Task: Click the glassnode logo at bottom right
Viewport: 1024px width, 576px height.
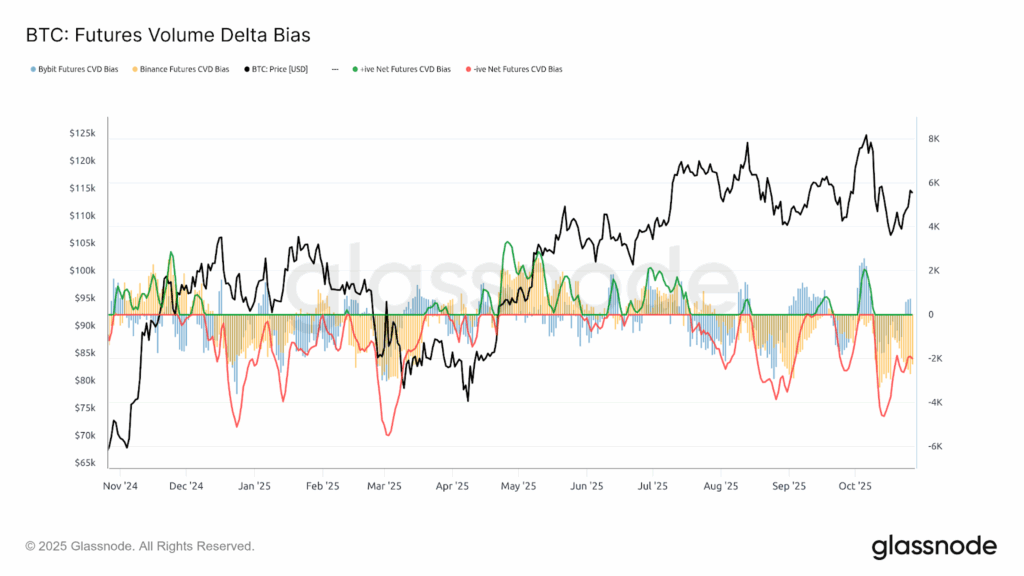Action: point(933,546)
